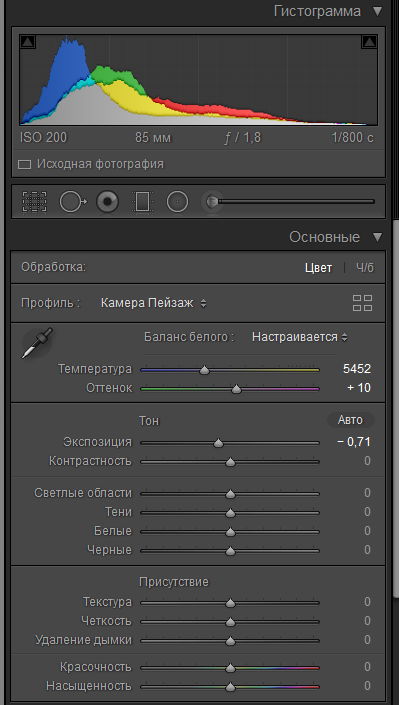
Task: Click the Оттенок slider handle
Action: tap(237, 389)
